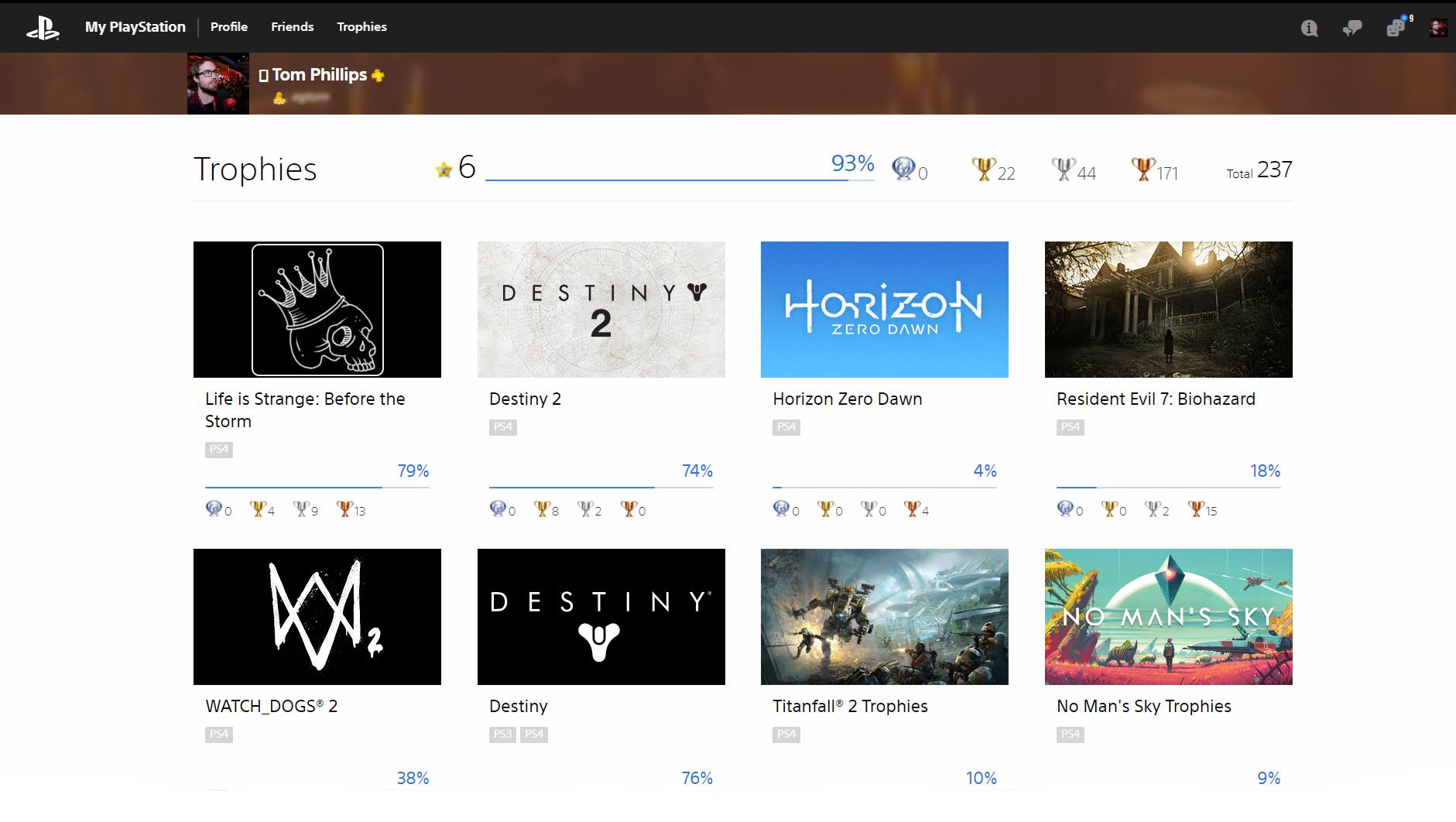Open original Destiny black cover thumbnail
The width and height of the screenshot is (1456, 822).
point(601,617)
